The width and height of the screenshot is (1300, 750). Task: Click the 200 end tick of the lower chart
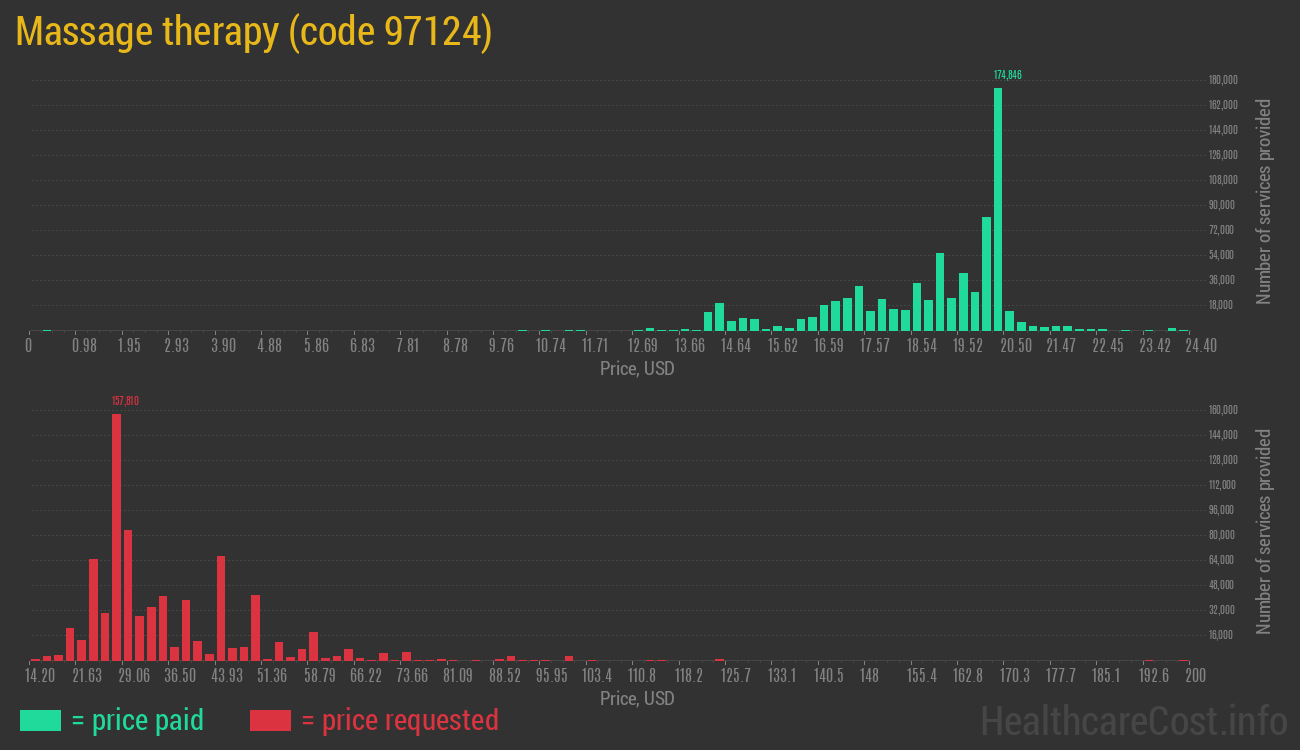[1193, 676]
